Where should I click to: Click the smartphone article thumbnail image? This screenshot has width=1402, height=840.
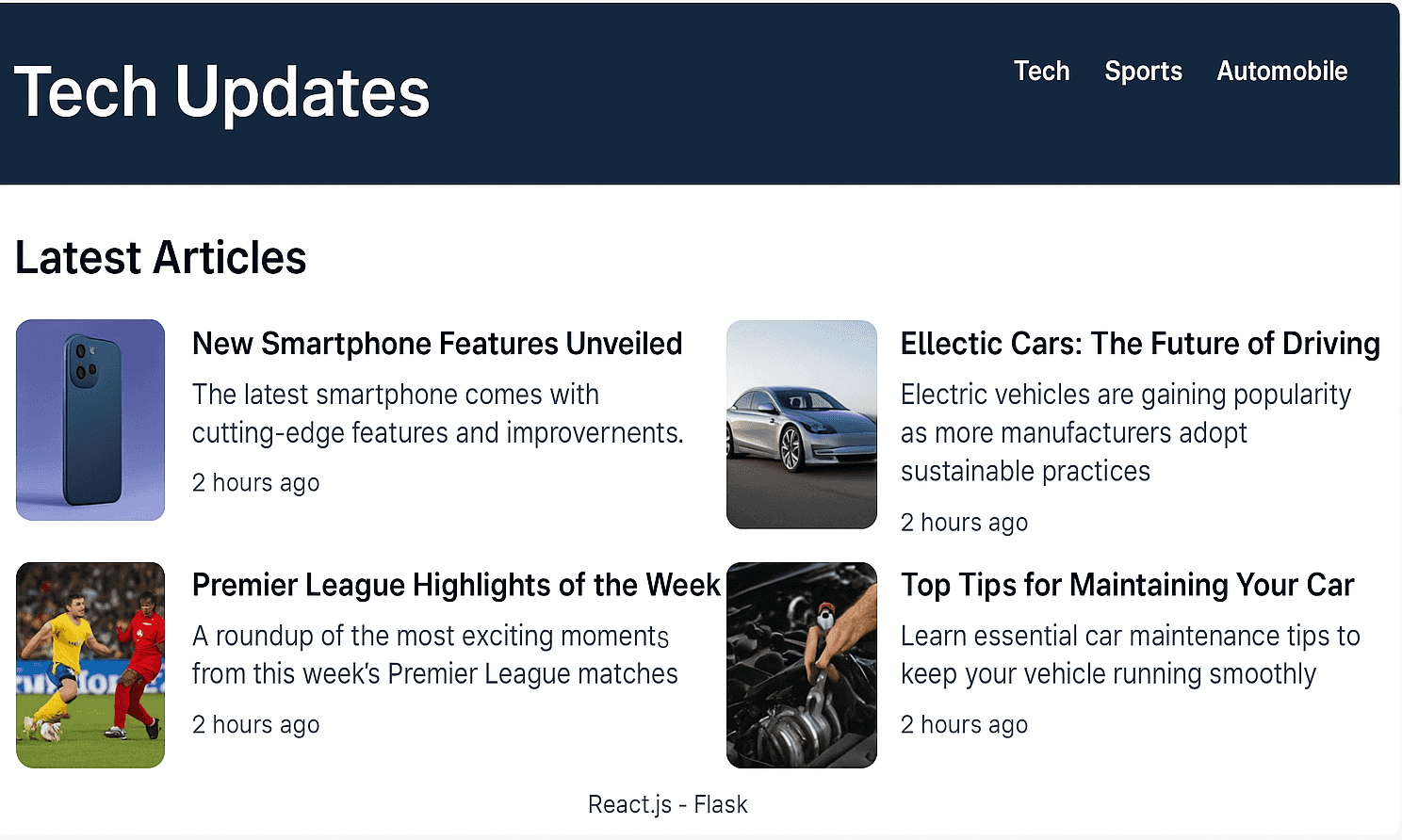pyautogui.click(x=90, y=420)
